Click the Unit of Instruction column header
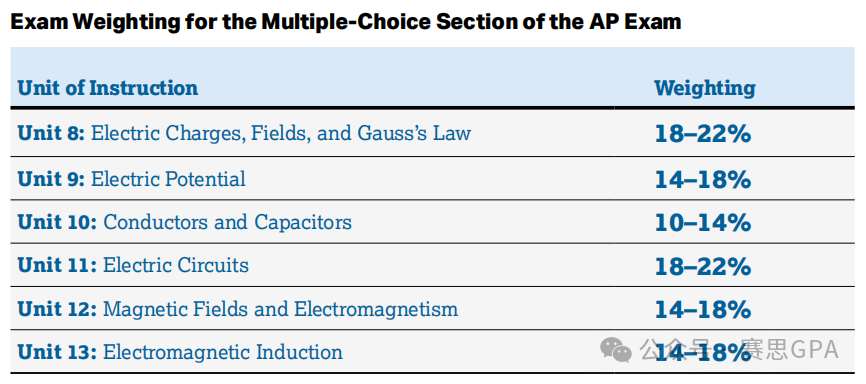Viewport: 866px width, 384px height. tap(108, 88)
